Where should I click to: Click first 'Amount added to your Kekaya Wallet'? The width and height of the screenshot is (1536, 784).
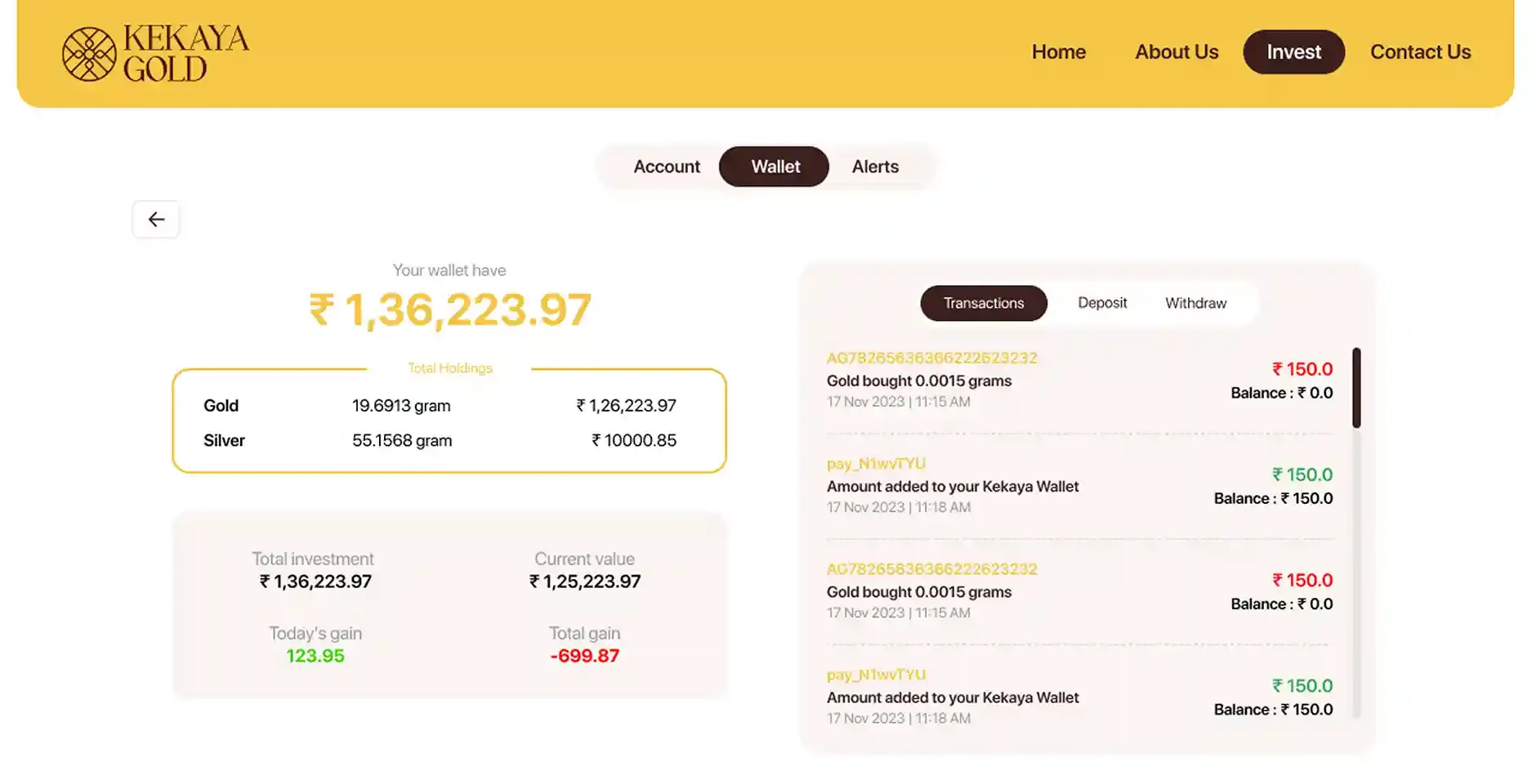point(953,487)
